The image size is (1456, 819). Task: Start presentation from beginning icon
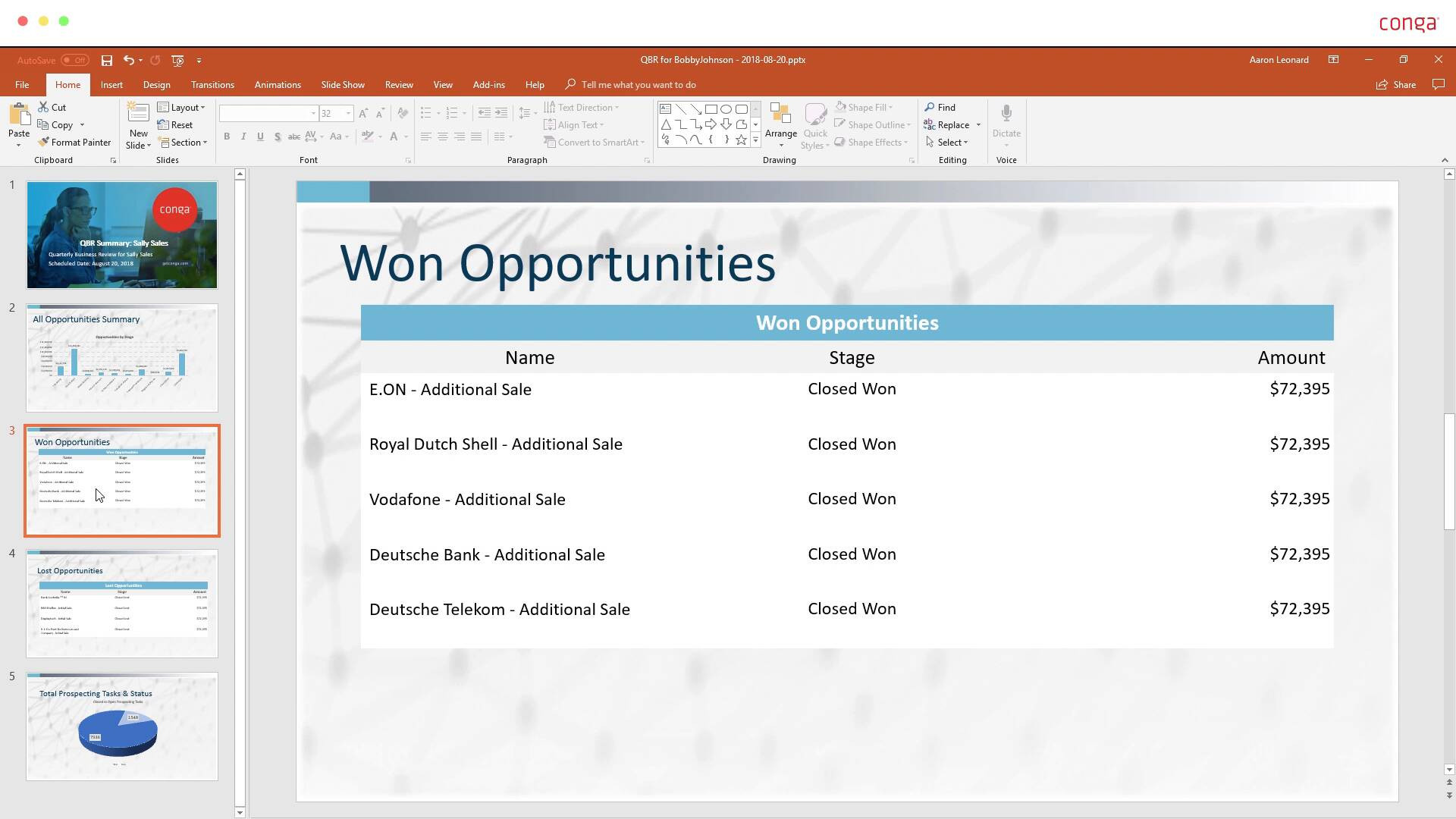[x=177, y=60]
